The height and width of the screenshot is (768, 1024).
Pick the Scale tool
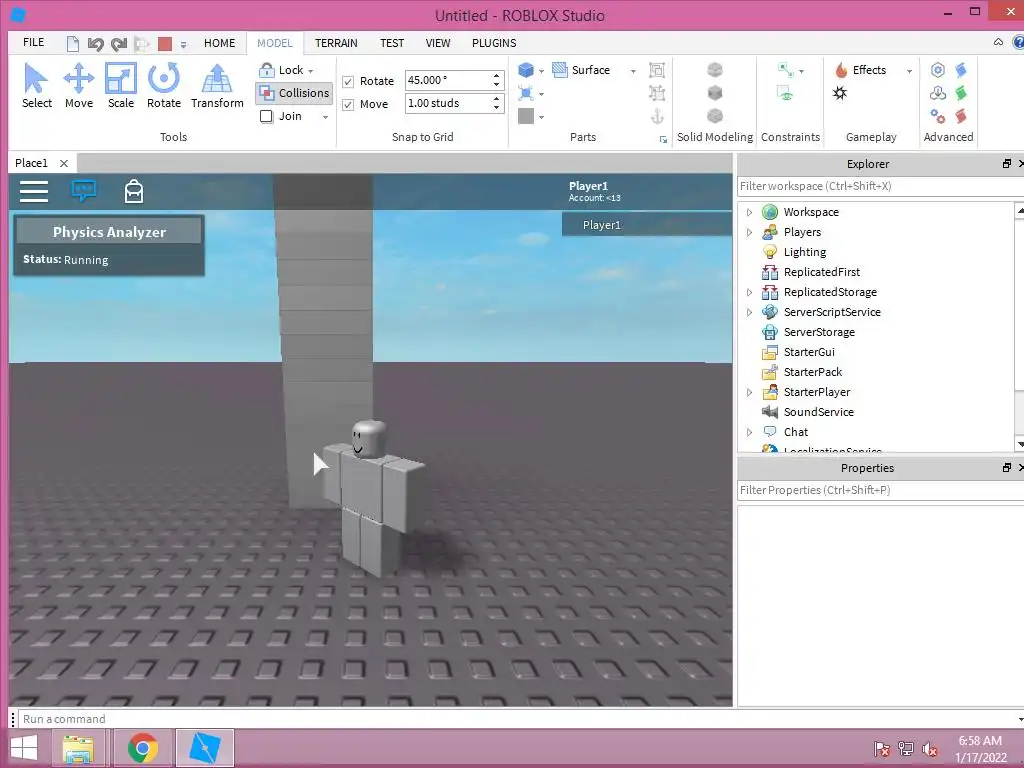click(121, 86)
